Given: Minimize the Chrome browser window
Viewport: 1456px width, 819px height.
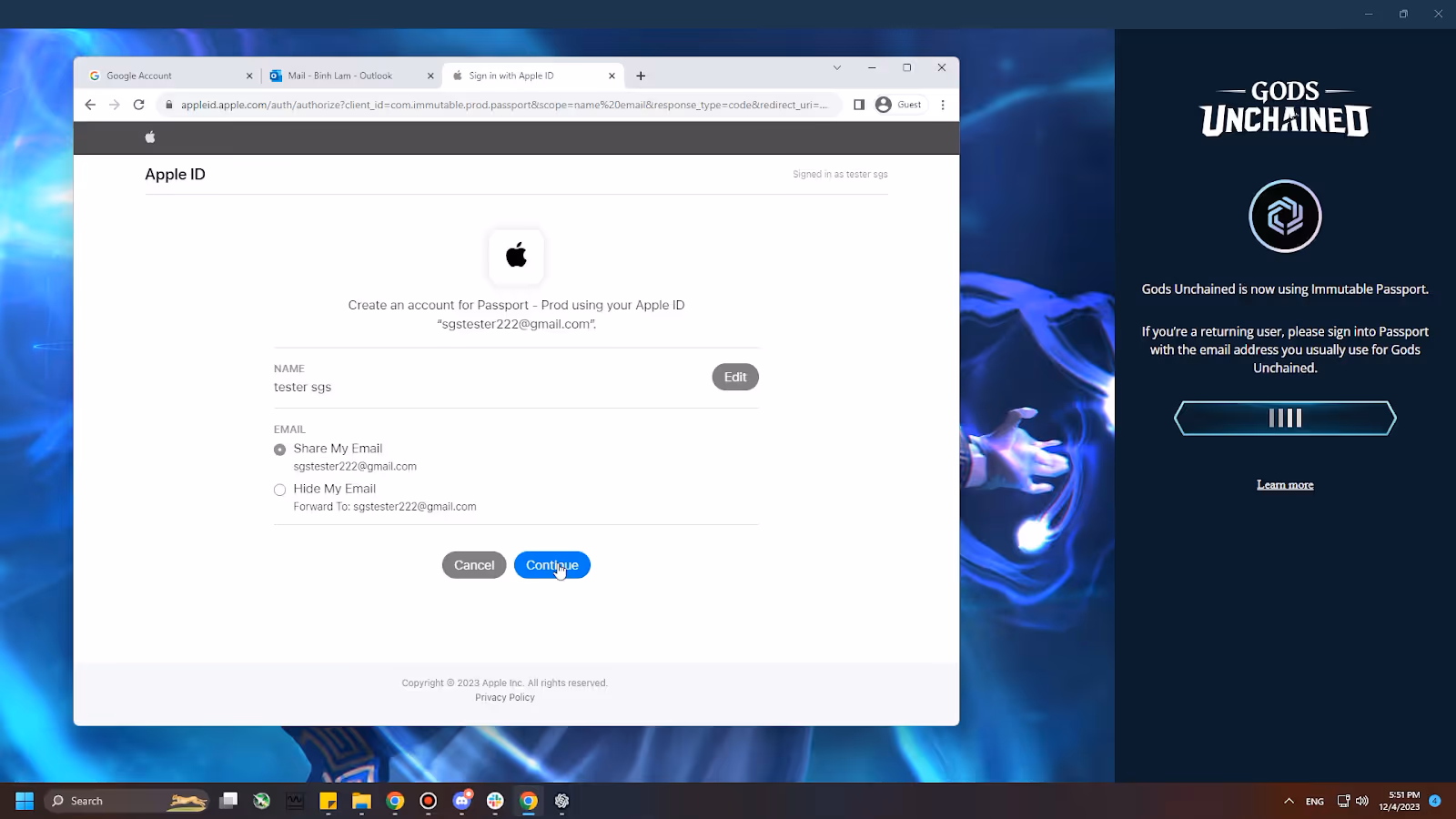Looking at the screenshot, I should click(x=872, y=67).
